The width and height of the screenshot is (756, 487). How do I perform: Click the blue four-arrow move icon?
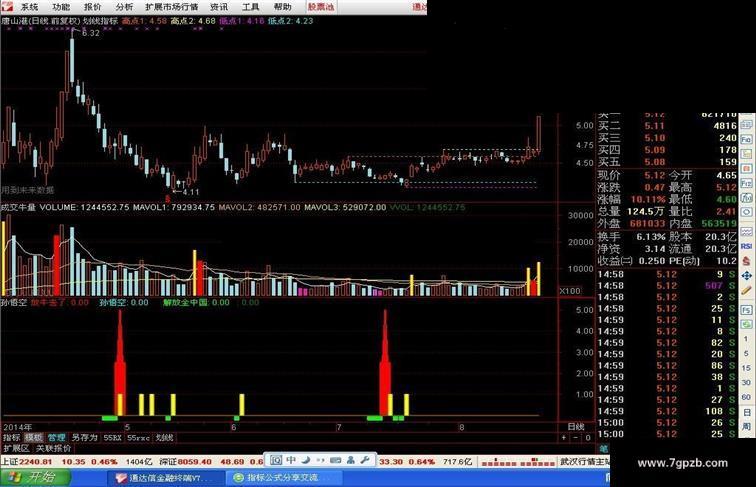tap(746, 276)
